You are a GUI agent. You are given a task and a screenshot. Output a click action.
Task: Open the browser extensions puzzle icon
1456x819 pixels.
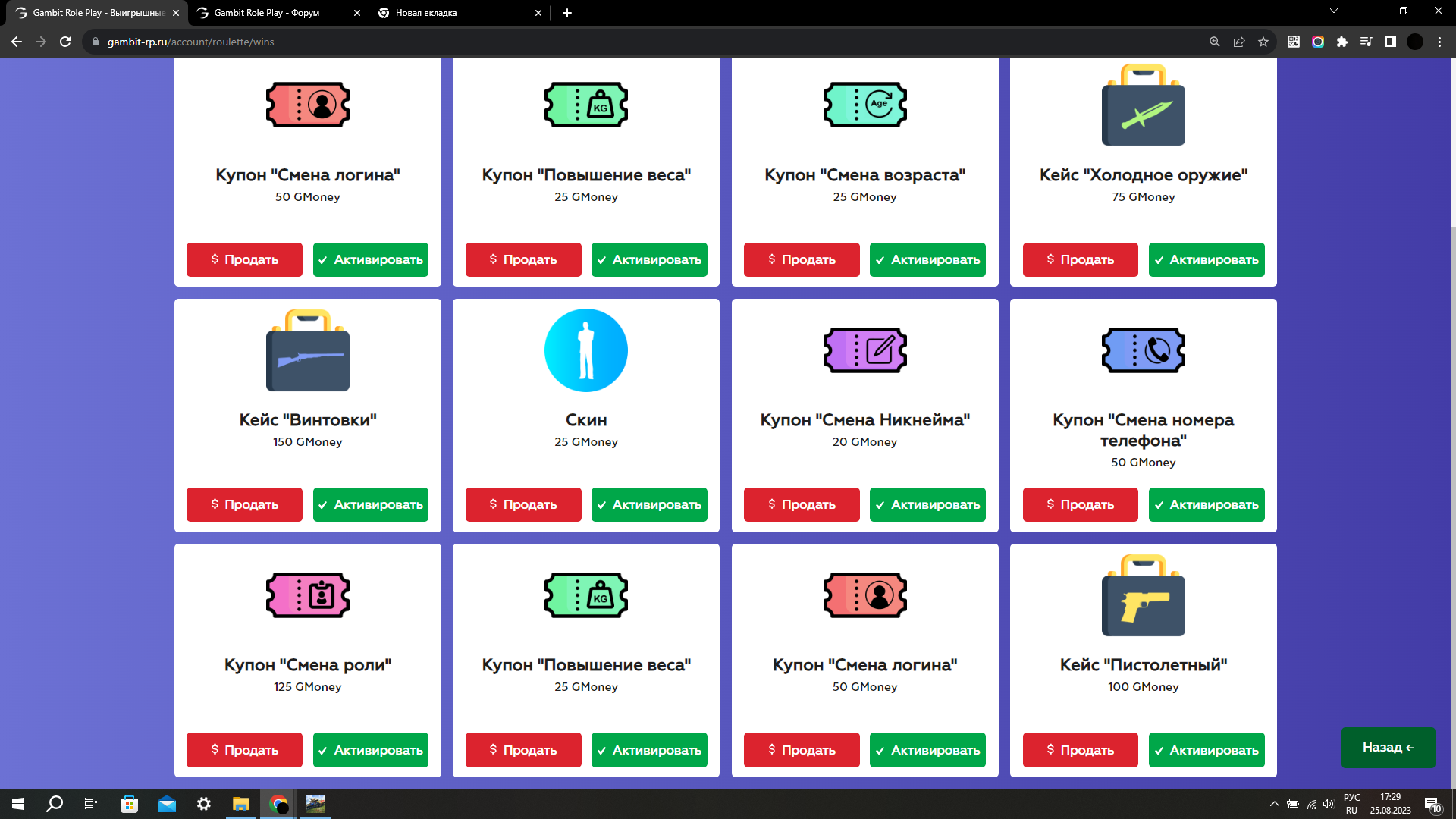pyautogui.click(x=1342, y=42)
